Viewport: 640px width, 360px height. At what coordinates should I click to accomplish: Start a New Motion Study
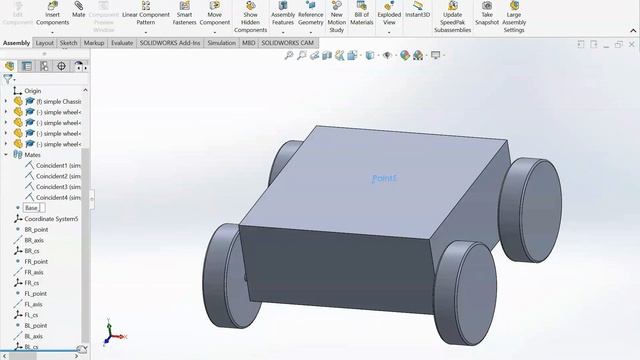(x=337, y=17)
